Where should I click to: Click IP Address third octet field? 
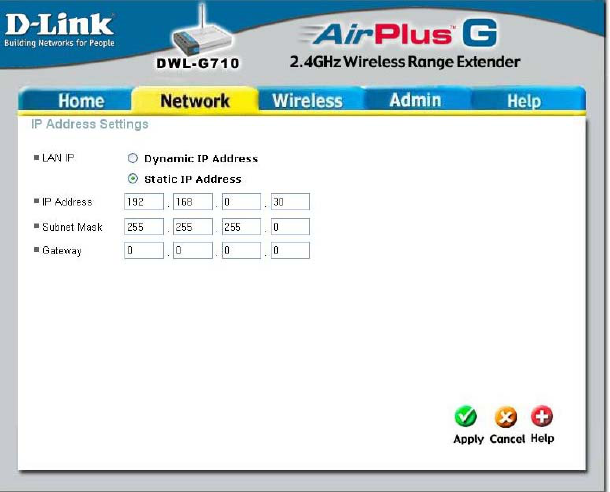(242, 201)
